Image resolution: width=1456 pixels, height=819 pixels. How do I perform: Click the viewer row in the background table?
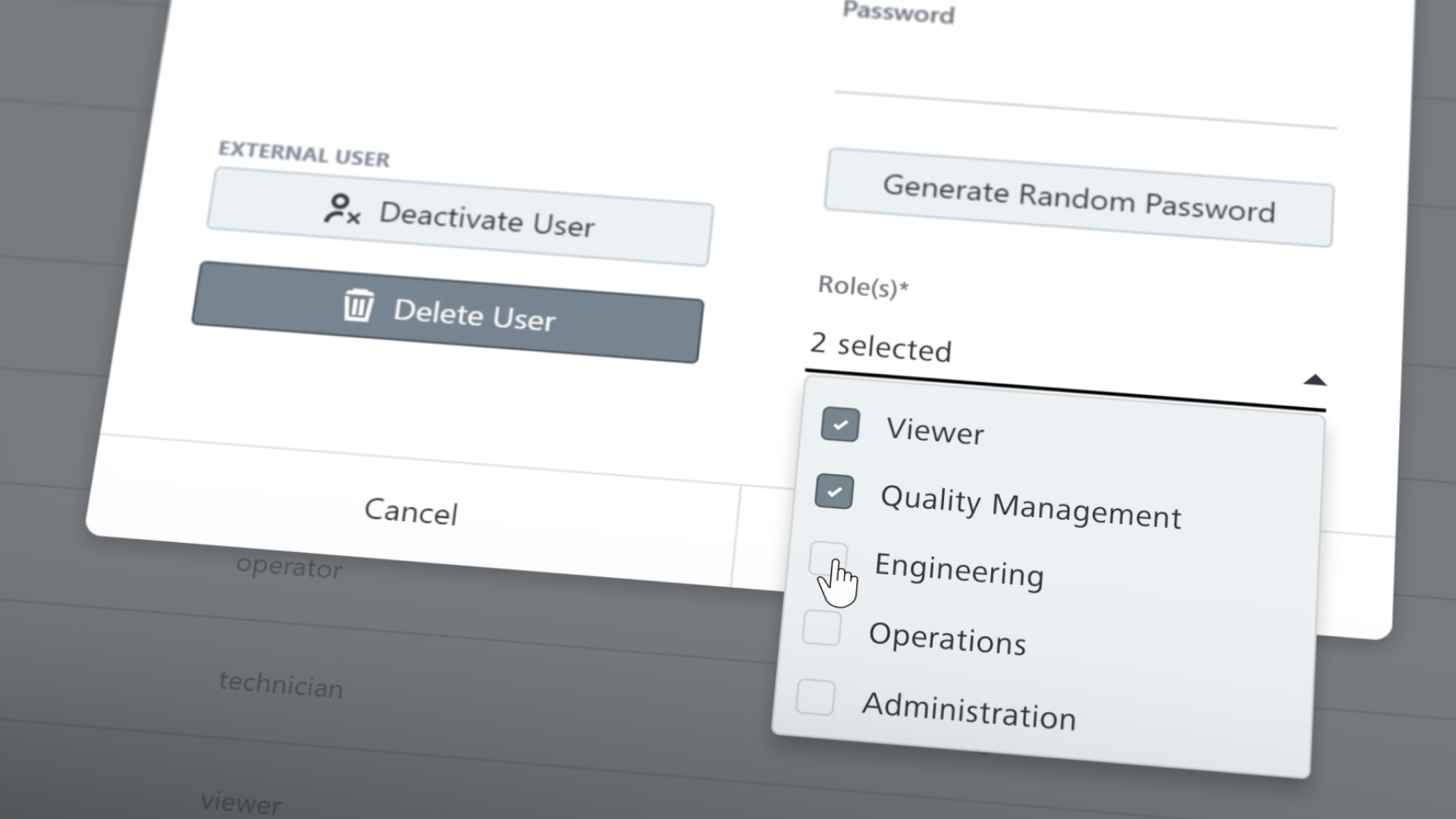click(x=241, y=802)
